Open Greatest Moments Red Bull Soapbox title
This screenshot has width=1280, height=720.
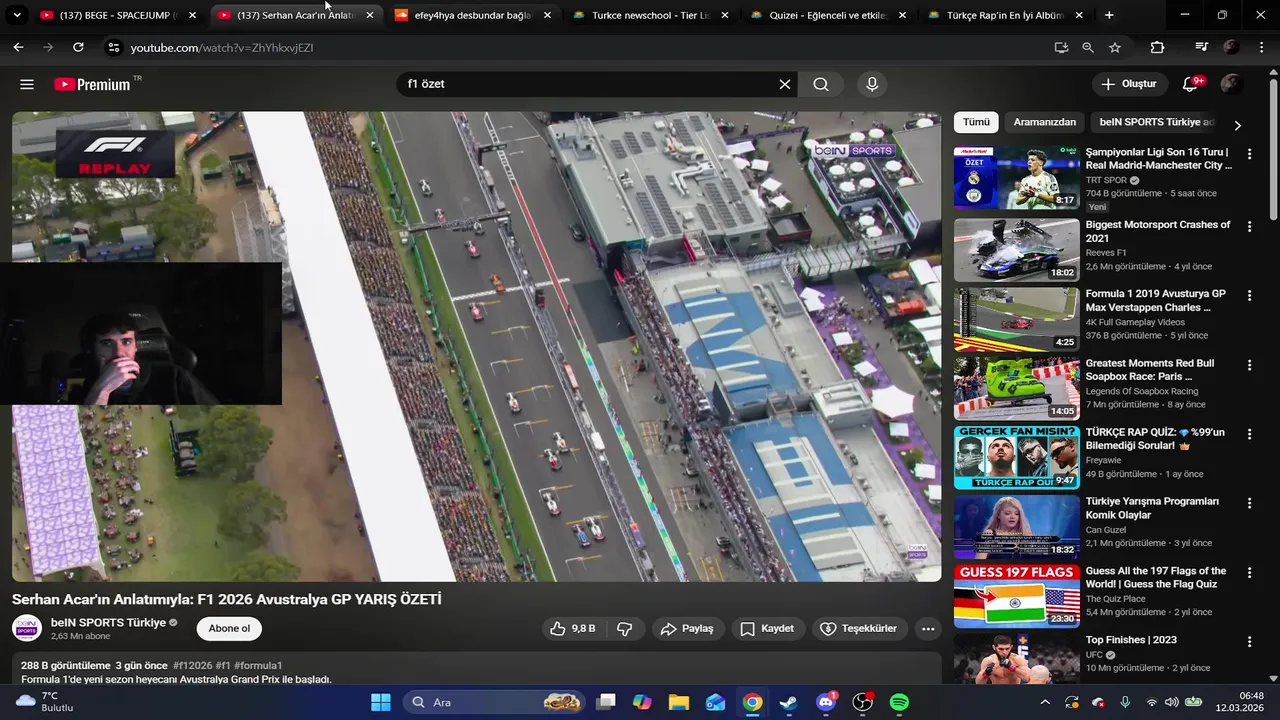coord(1150,370)
